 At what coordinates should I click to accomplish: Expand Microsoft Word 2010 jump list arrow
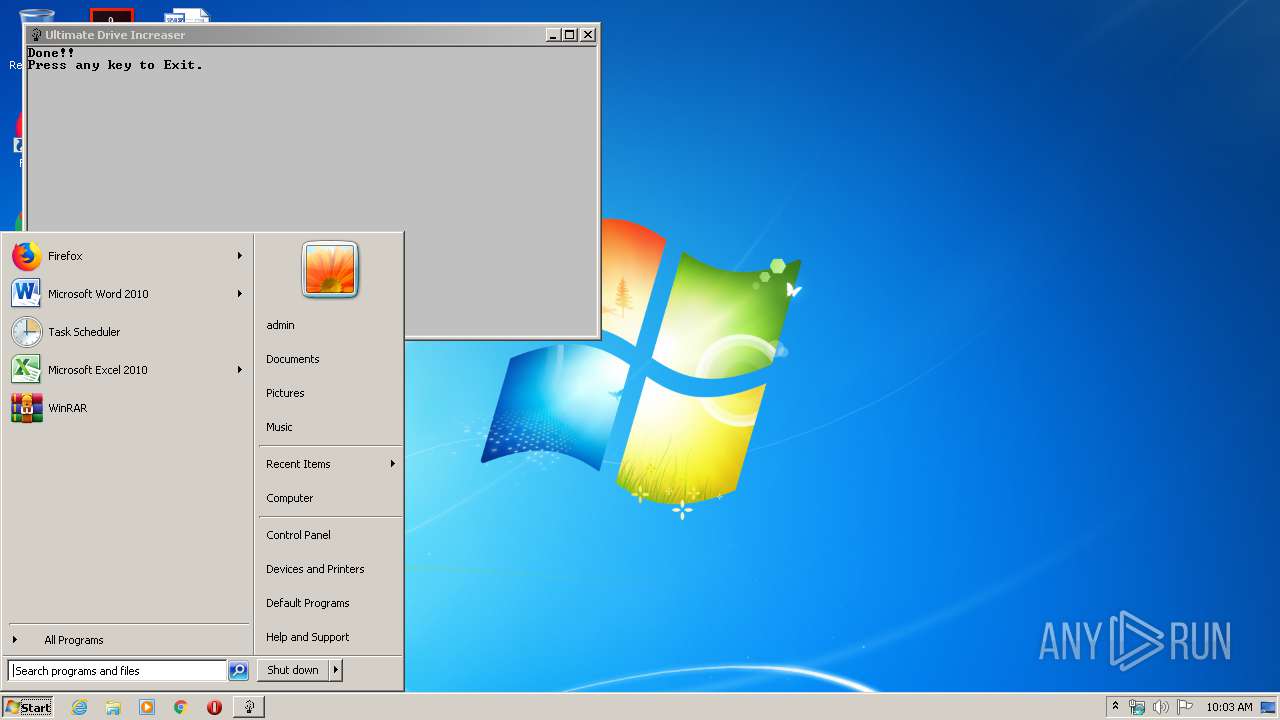point(240,294)
